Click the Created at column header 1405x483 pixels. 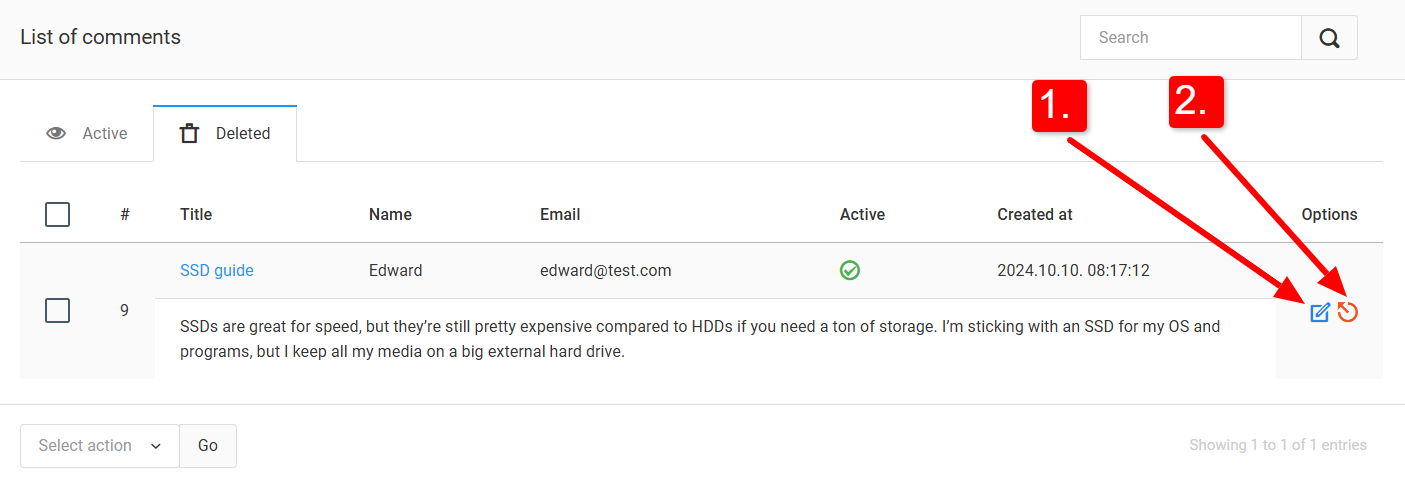(x=1035, y=214)
